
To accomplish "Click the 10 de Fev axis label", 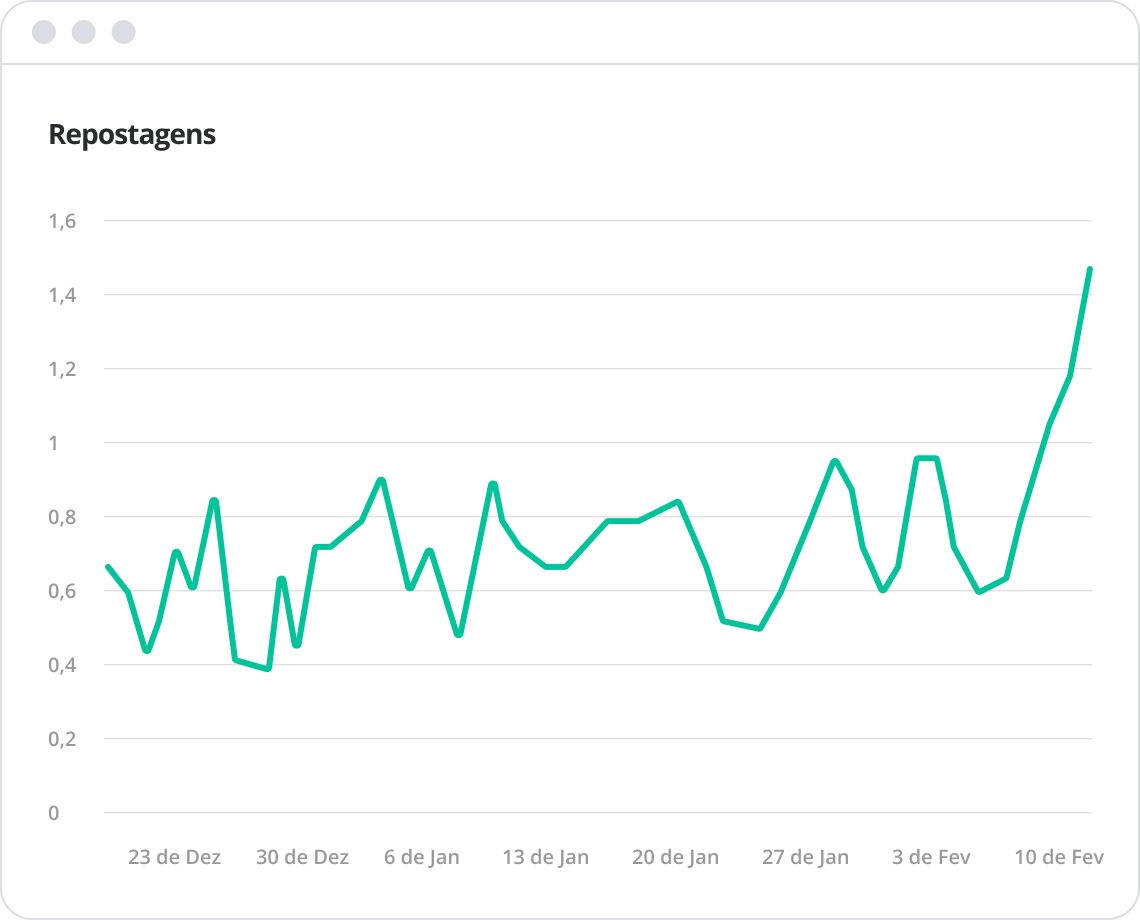I will 1059,857.
